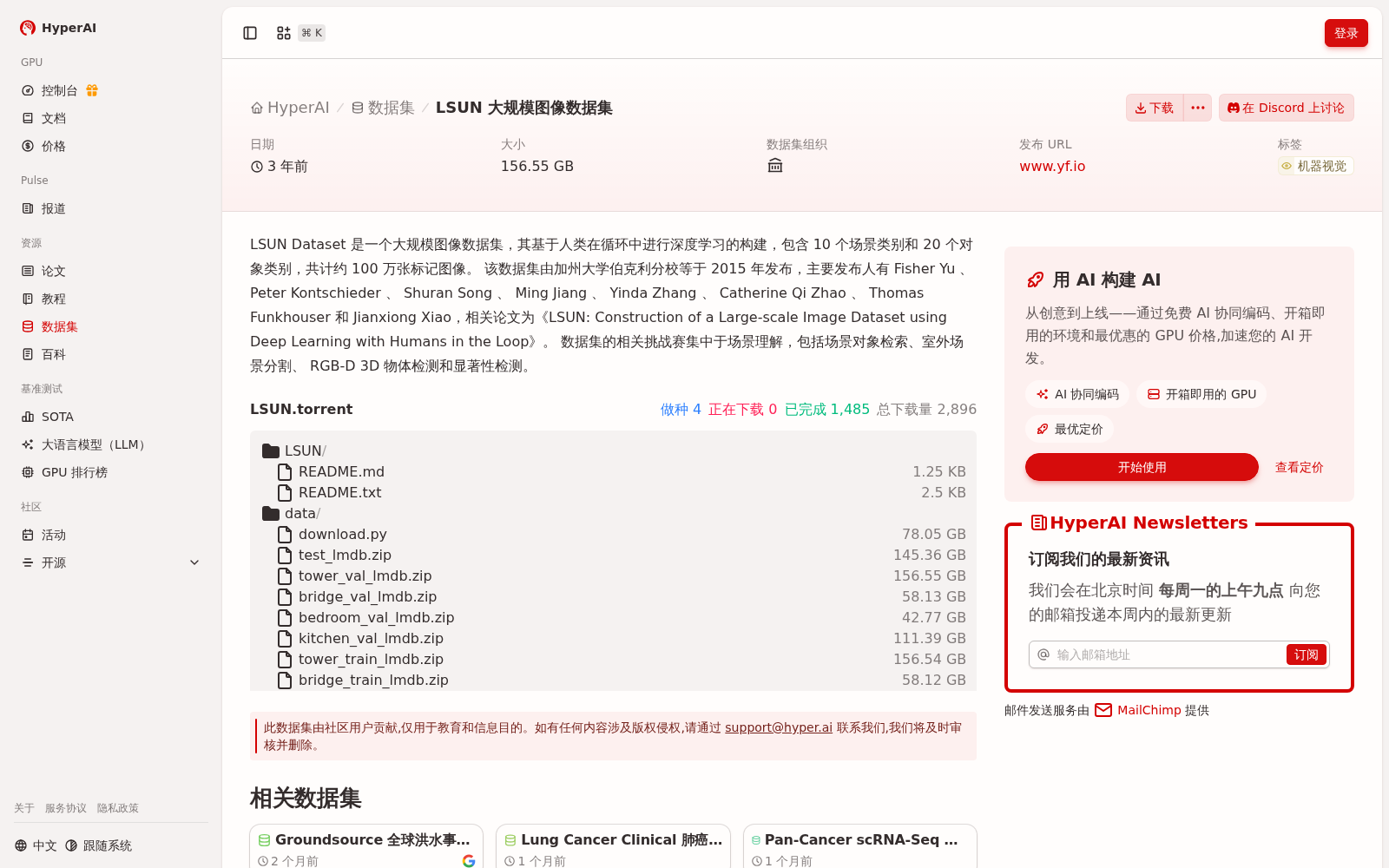
Task: Click the 最优定价 chip
Action: pyautogui.click(x=1070, y=429)
